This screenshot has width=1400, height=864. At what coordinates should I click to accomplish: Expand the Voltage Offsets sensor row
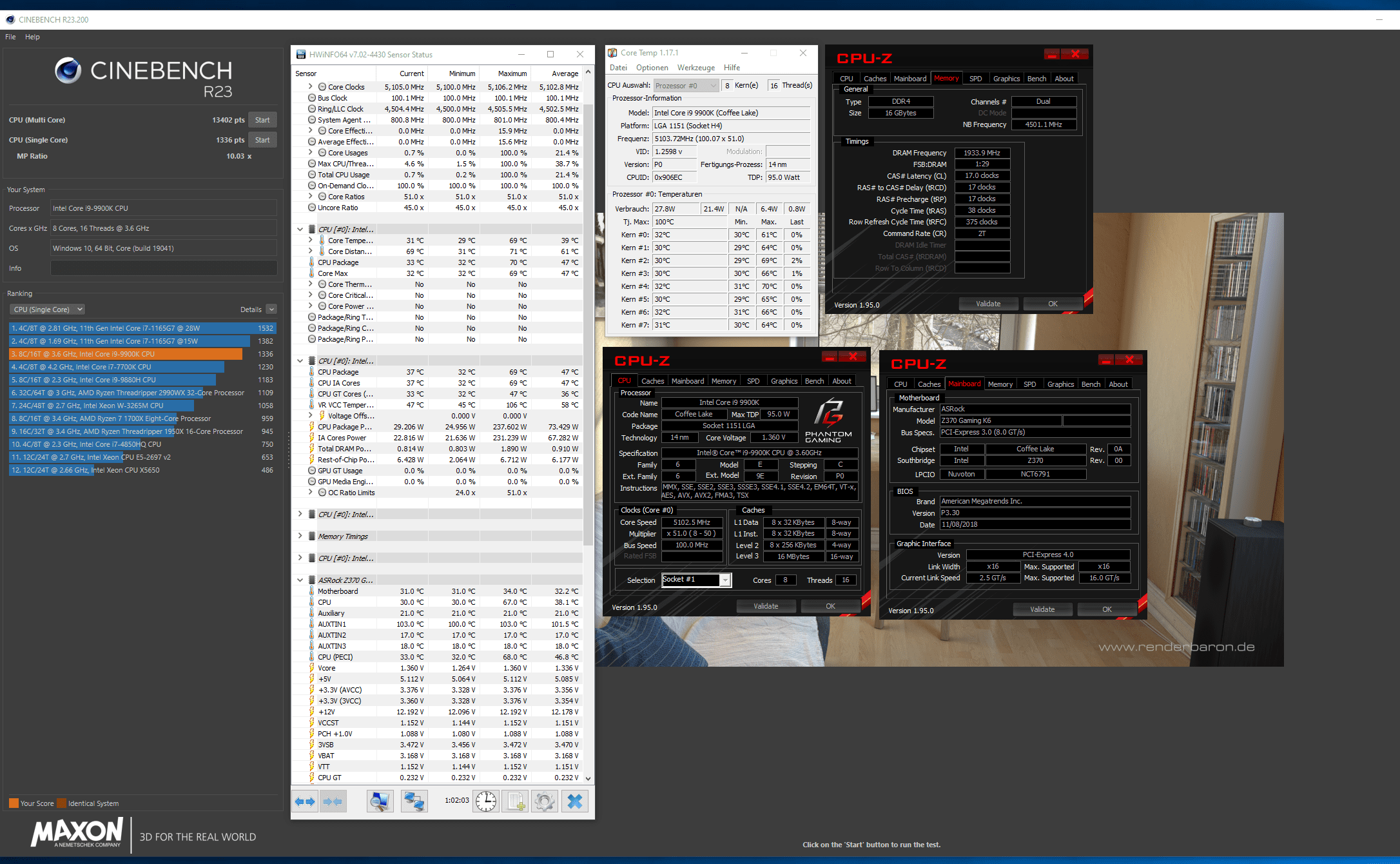coord(310,415)
